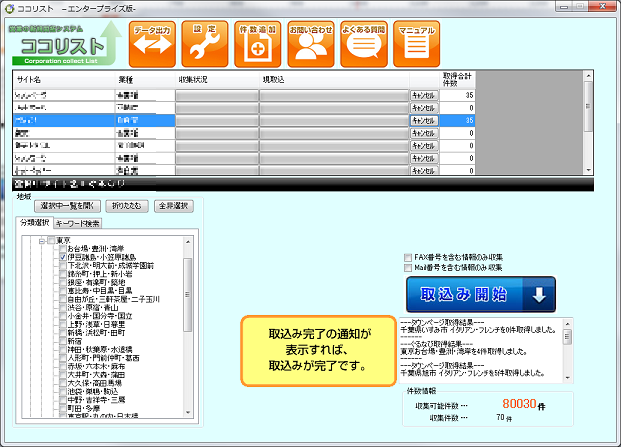
Task: Click region tree scrollbar up arrow
Action: [x=188, y=242]
